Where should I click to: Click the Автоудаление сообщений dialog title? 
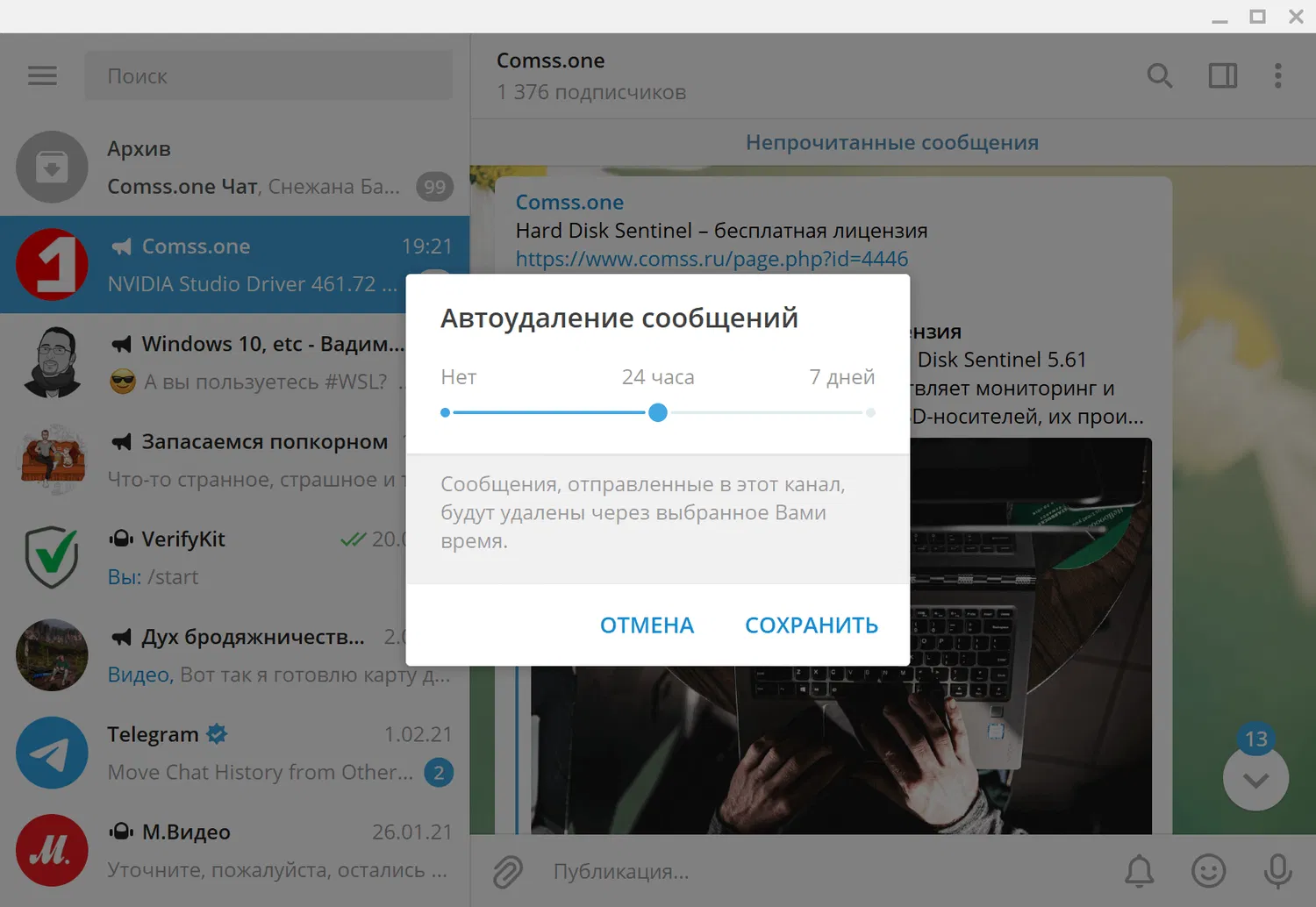pyautogui.click(x=619, y=318)
